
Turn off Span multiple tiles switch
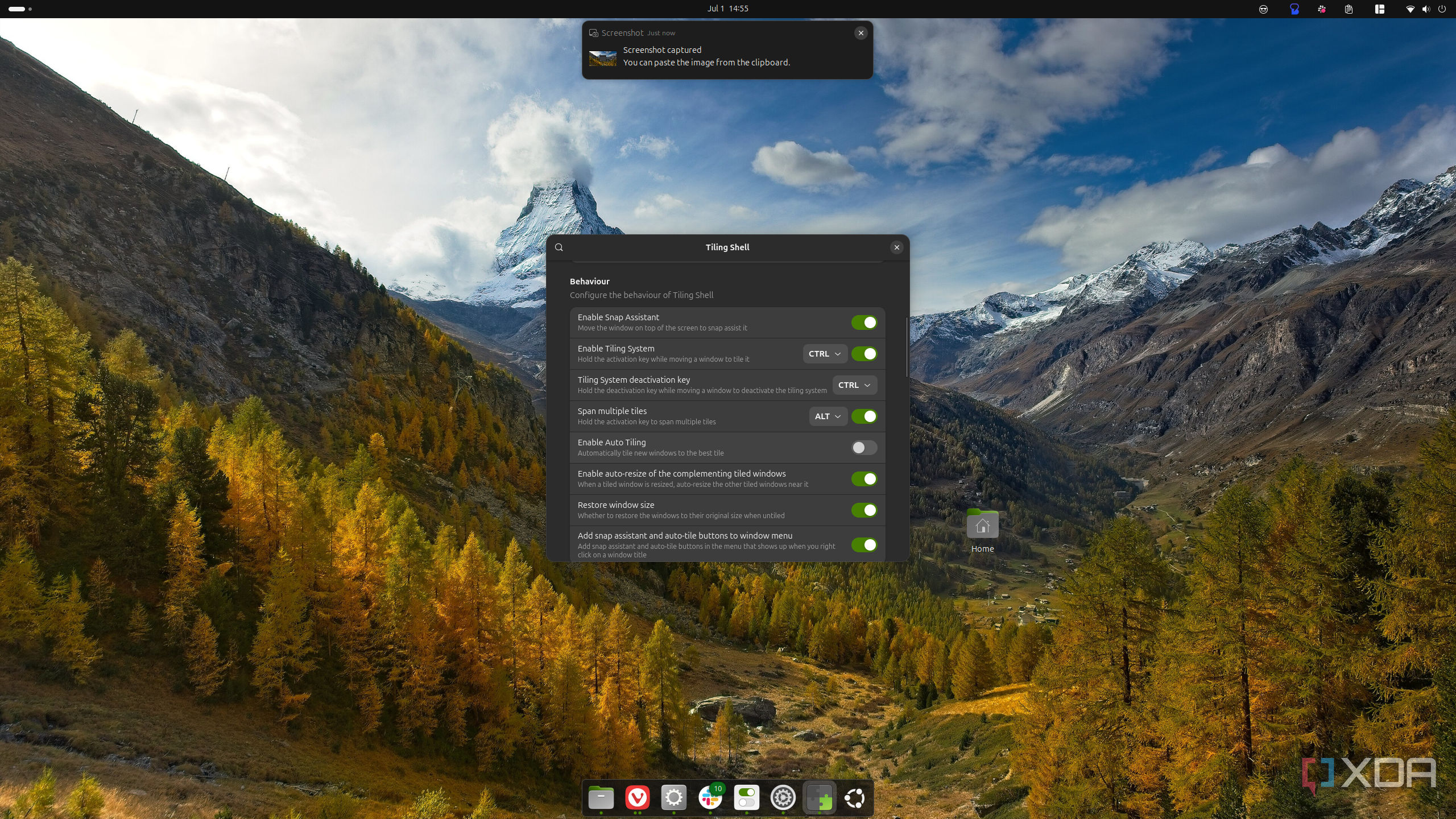pos(864,416)
